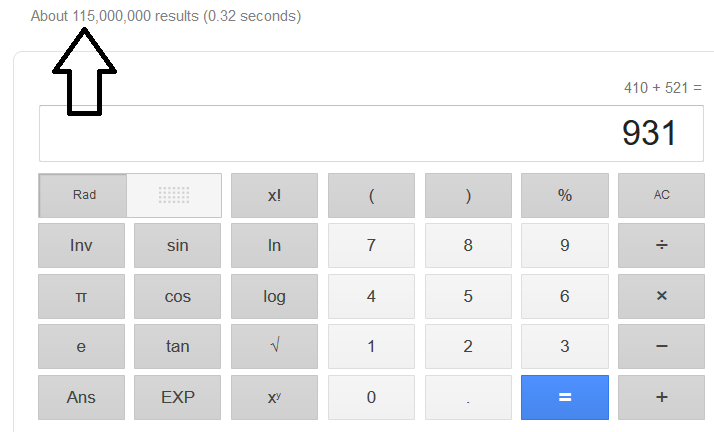Click the Ans previous answer key
This screenshot has height=432, width=714.
[81, 397]
